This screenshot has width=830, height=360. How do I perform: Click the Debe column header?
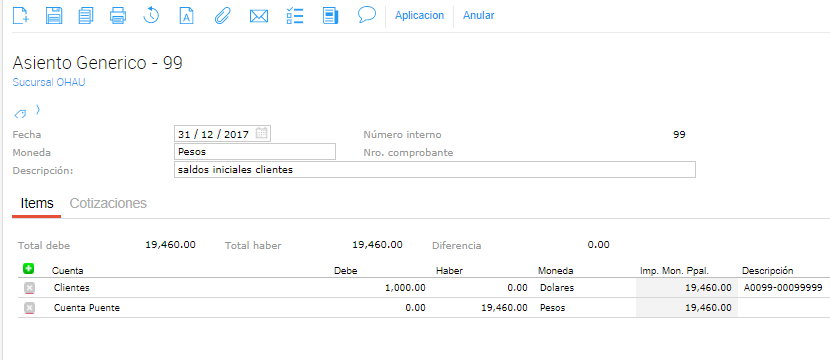tap(346, 271)
